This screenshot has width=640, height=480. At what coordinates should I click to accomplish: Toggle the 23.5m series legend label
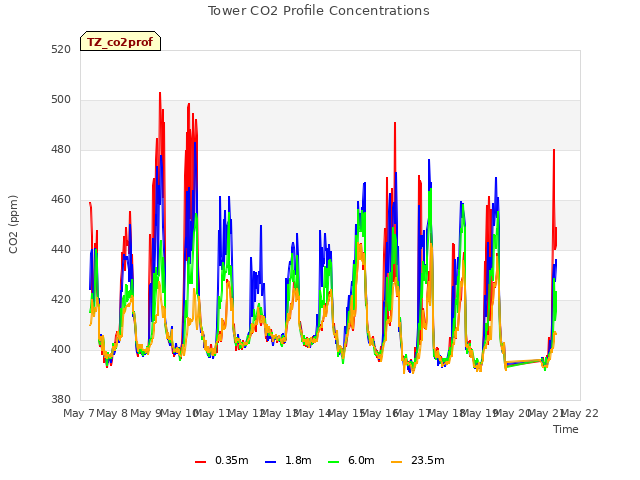[427, 460]
